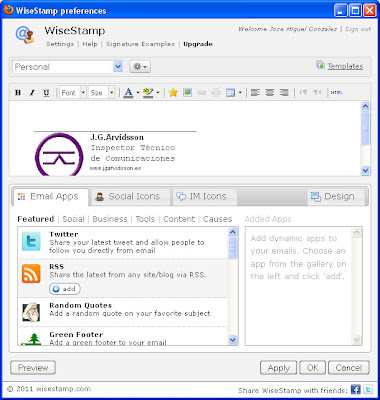Insert an image via picture icon
The height and width of the screenshot is (400, 380).
click(x=187, y=92)
